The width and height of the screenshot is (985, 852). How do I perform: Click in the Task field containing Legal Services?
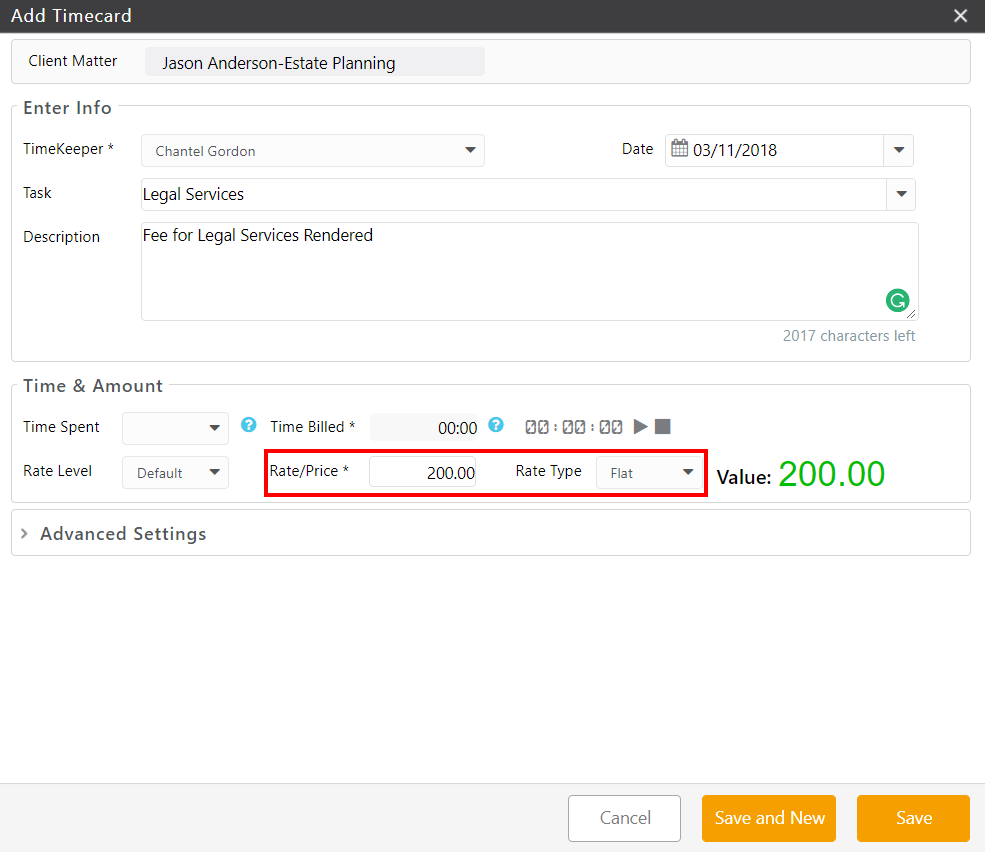coord(514,194)
